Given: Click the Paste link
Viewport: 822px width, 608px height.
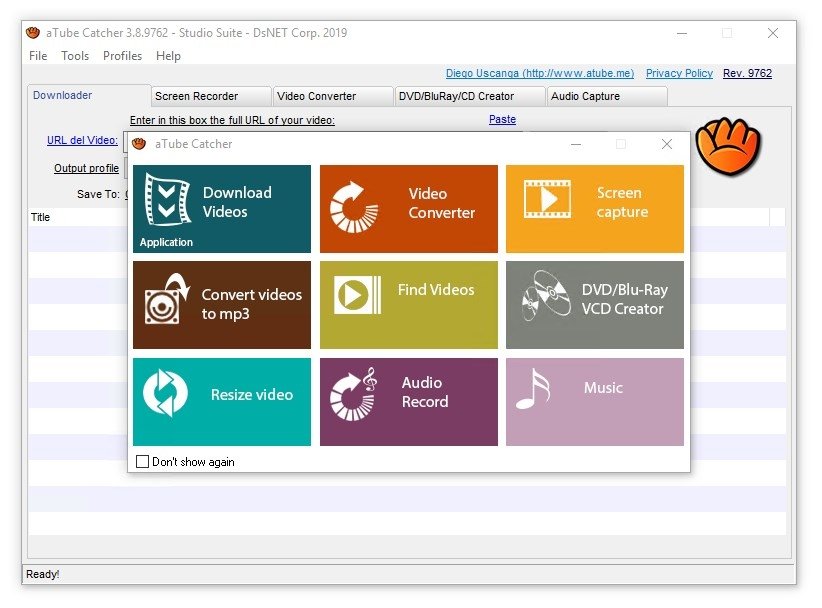Looking at the screenshot, I should (502, 120).
